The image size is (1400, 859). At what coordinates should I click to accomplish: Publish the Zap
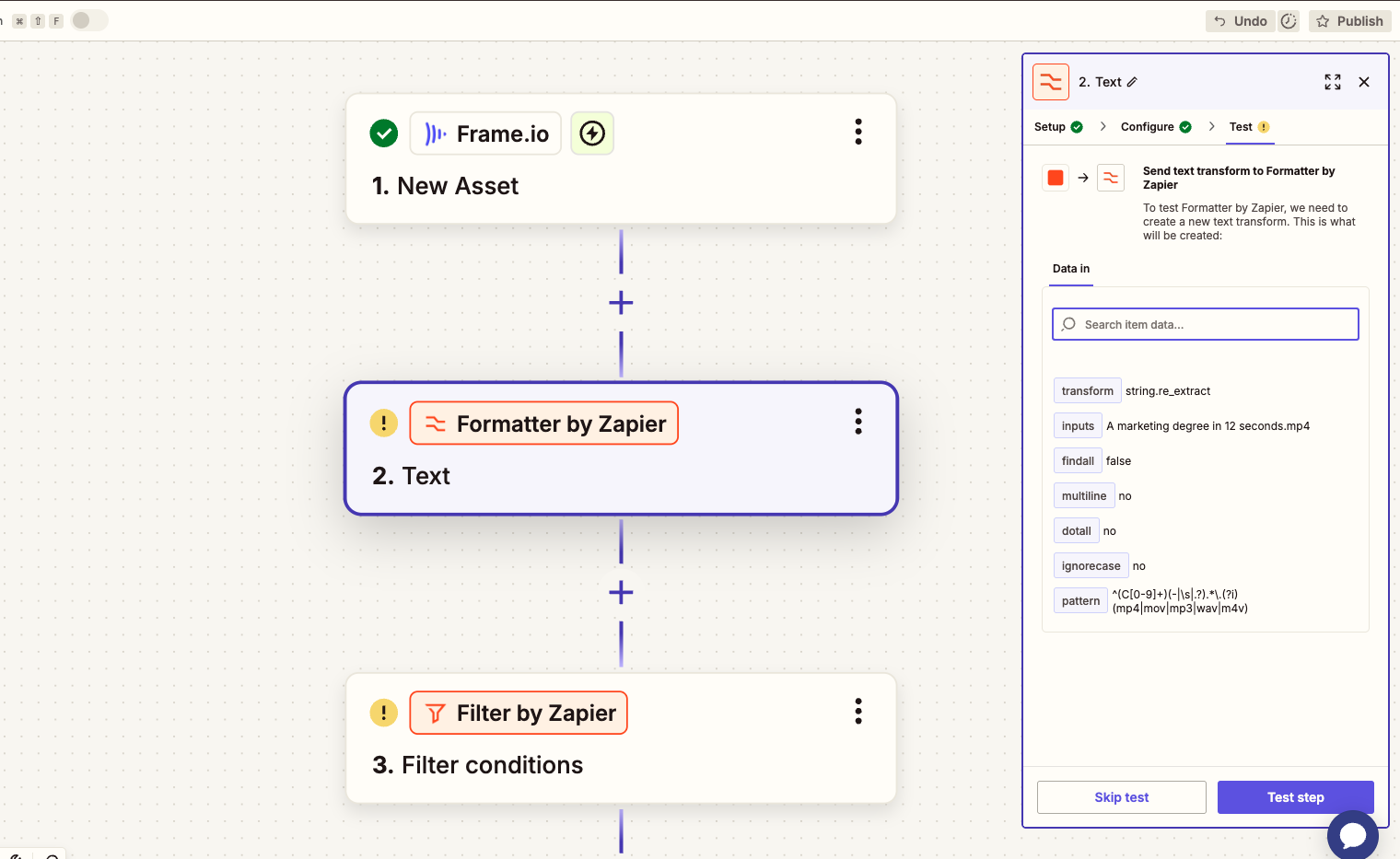coord(1349,21)
